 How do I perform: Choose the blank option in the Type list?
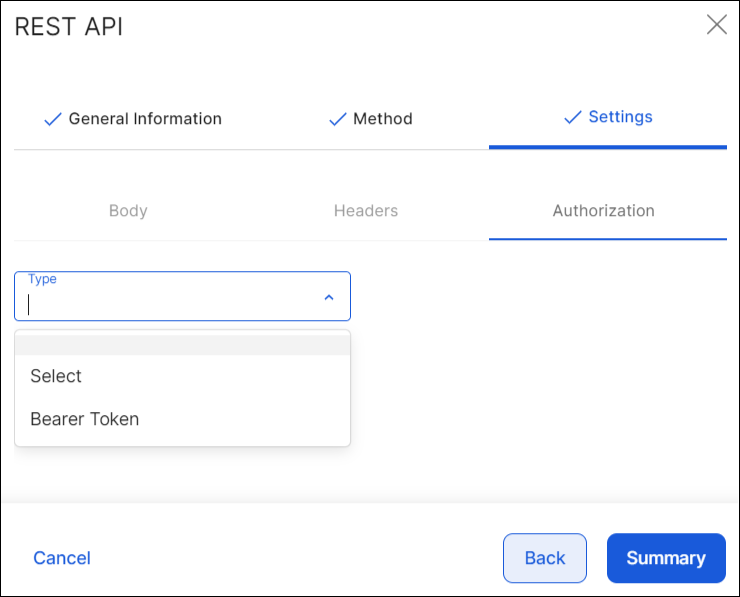point(182,343)
